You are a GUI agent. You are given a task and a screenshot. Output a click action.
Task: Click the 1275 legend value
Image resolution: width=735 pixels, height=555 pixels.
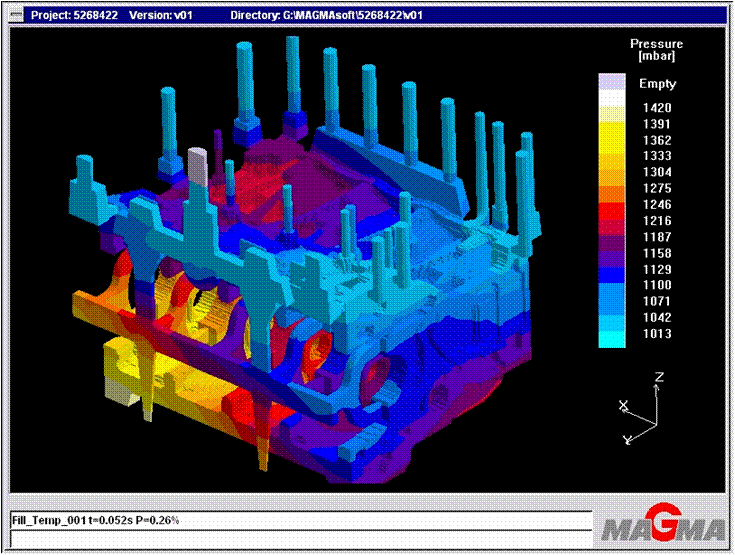[657, 188]
